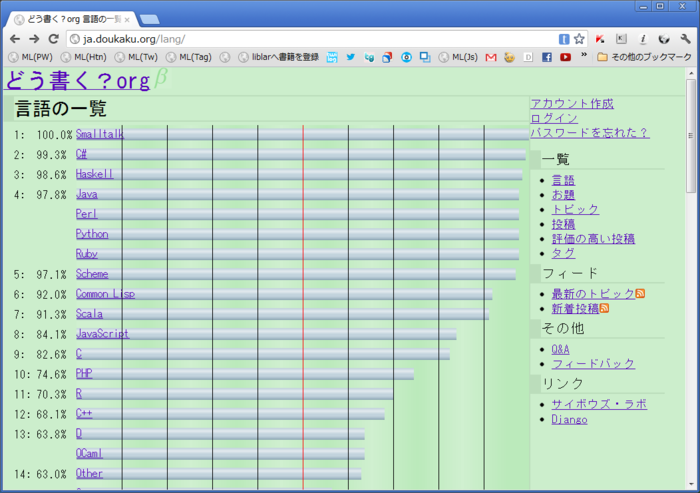
Task: Open the フィードバック link
Action: click(x=593, y=363)
